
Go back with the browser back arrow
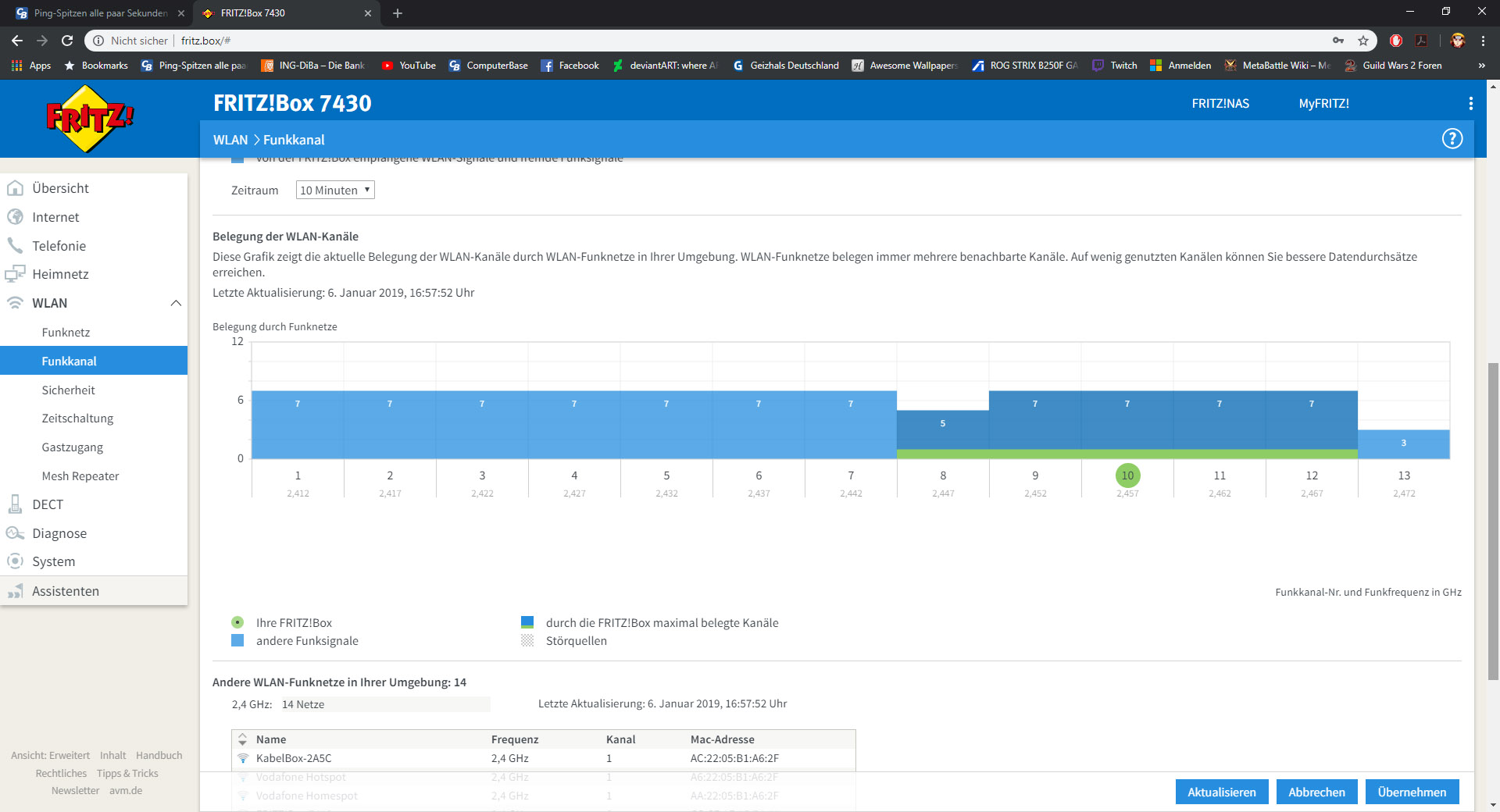(17, 41)
